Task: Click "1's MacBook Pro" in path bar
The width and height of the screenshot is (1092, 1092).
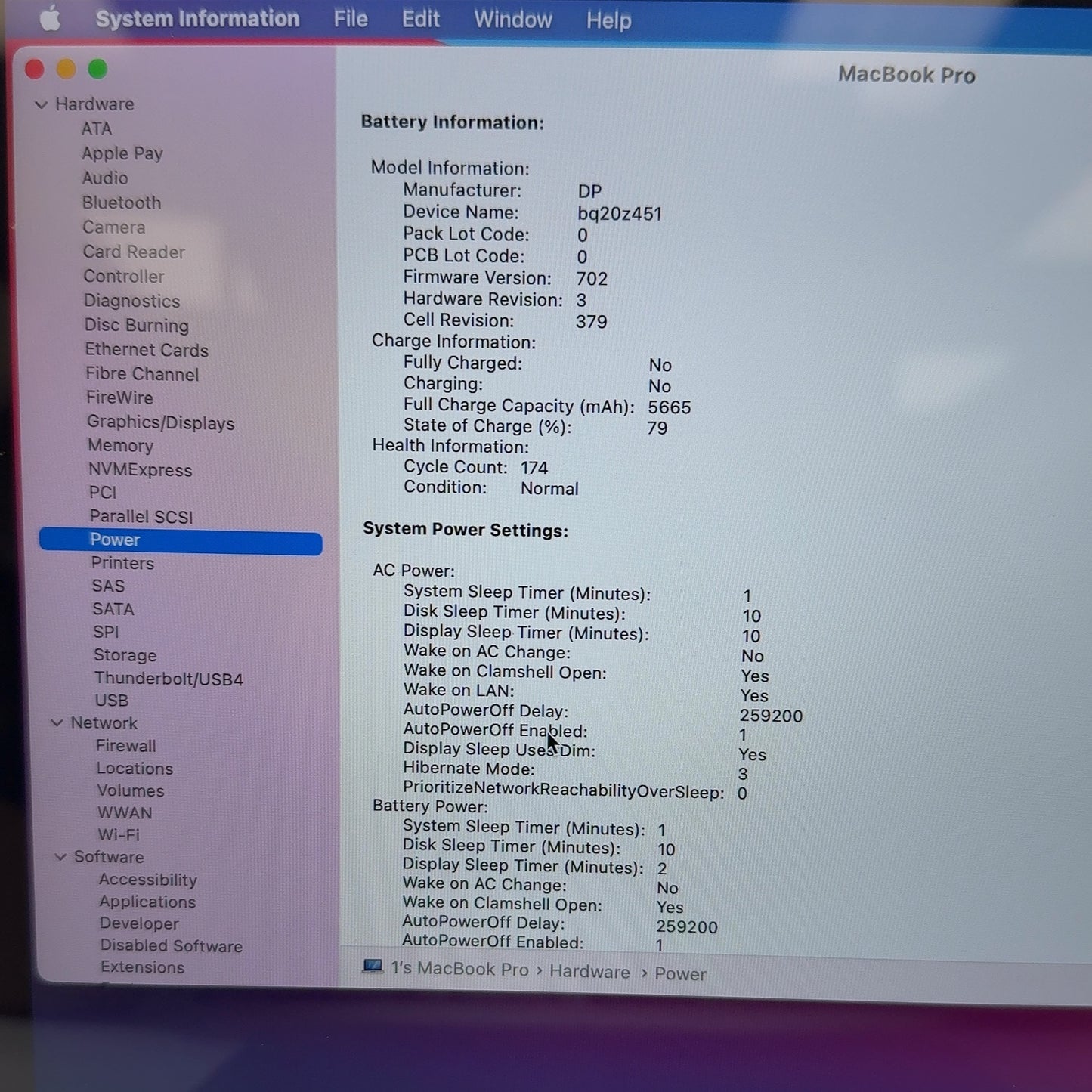Action: click(459, 969)
